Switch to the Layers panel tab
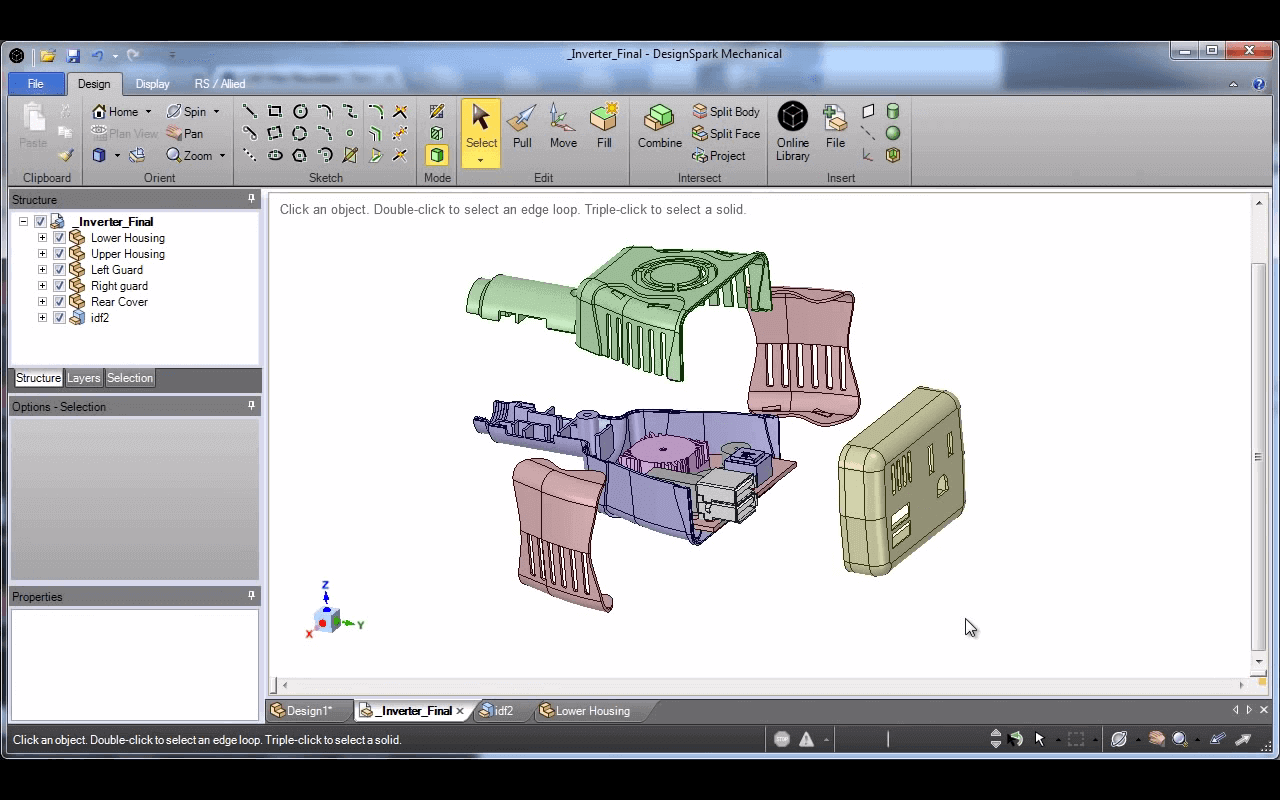This screenshot has width=1280, height=800. 83,378
